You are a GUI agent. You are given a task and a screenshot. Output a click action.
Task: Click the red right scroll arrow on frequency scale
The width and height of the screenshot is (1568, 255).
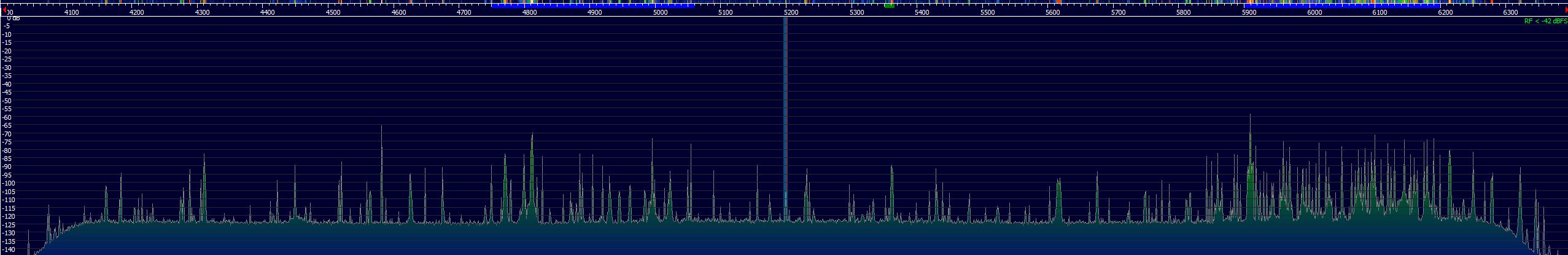[x=1565, y=10]
